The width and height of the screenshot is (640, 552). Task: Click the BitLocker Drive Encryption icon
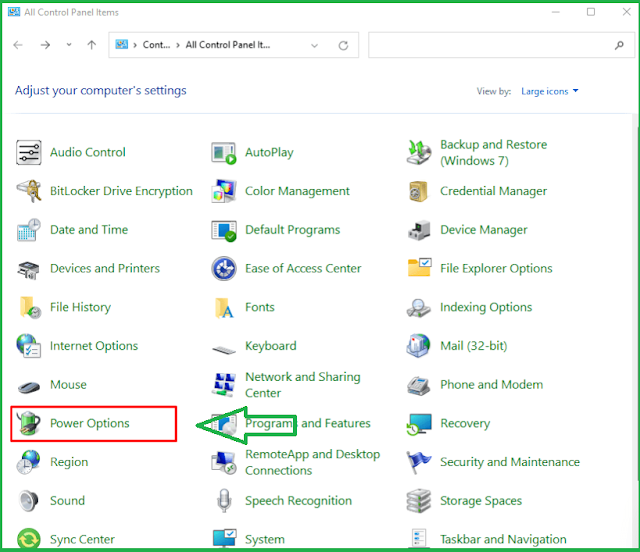point(29,191)
